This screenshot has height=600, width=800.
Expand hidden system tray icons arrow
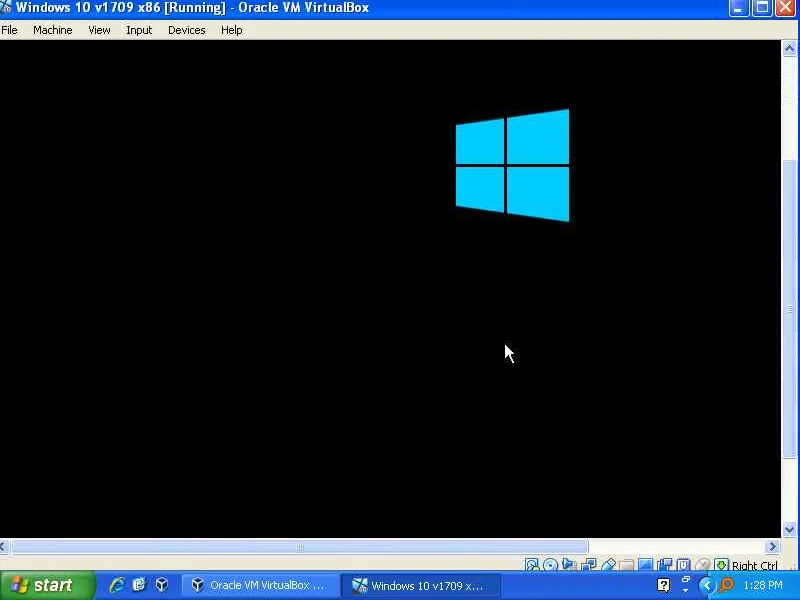pos(707,585)
